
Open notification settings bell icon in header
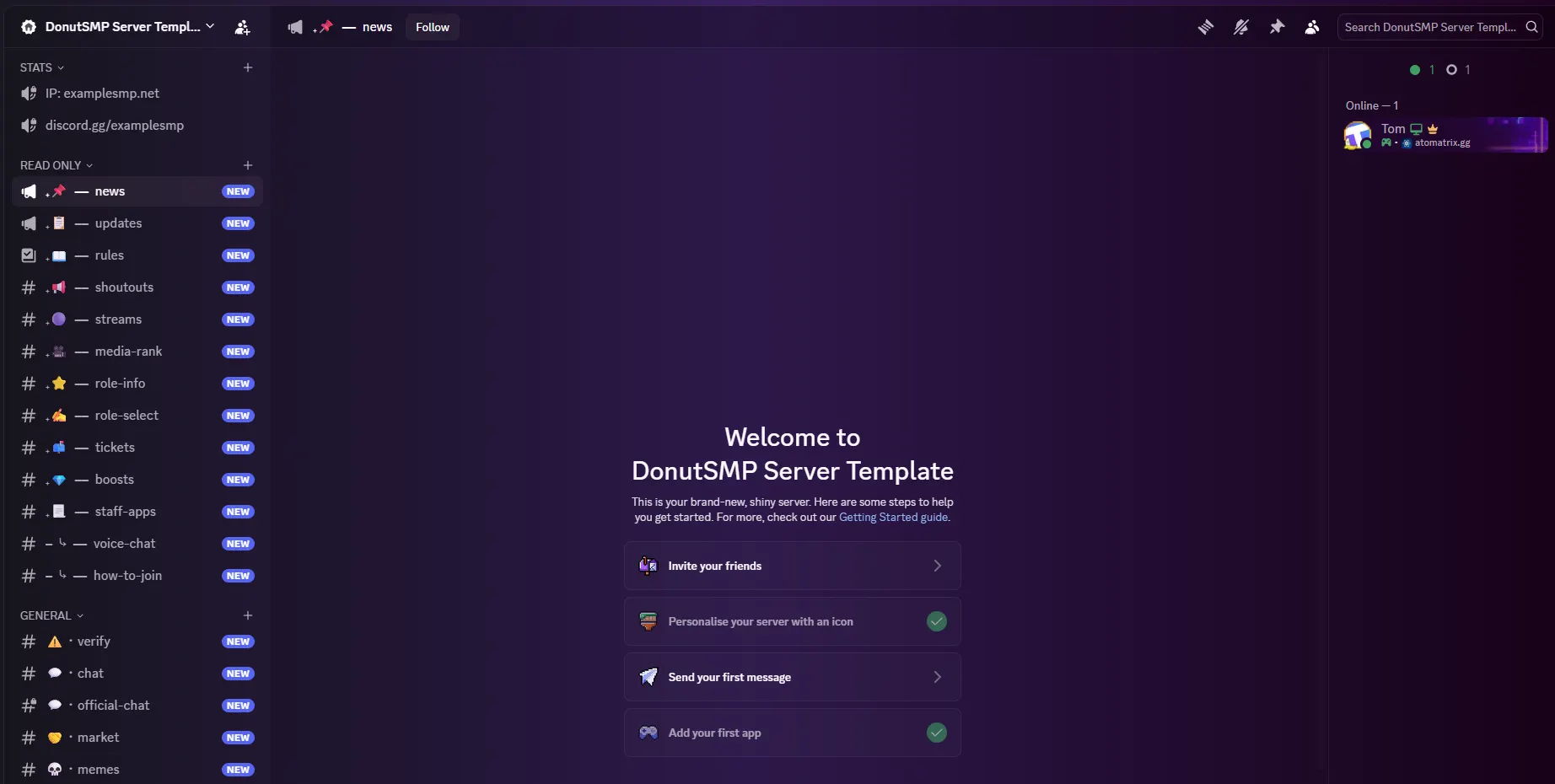[1241, 27]
